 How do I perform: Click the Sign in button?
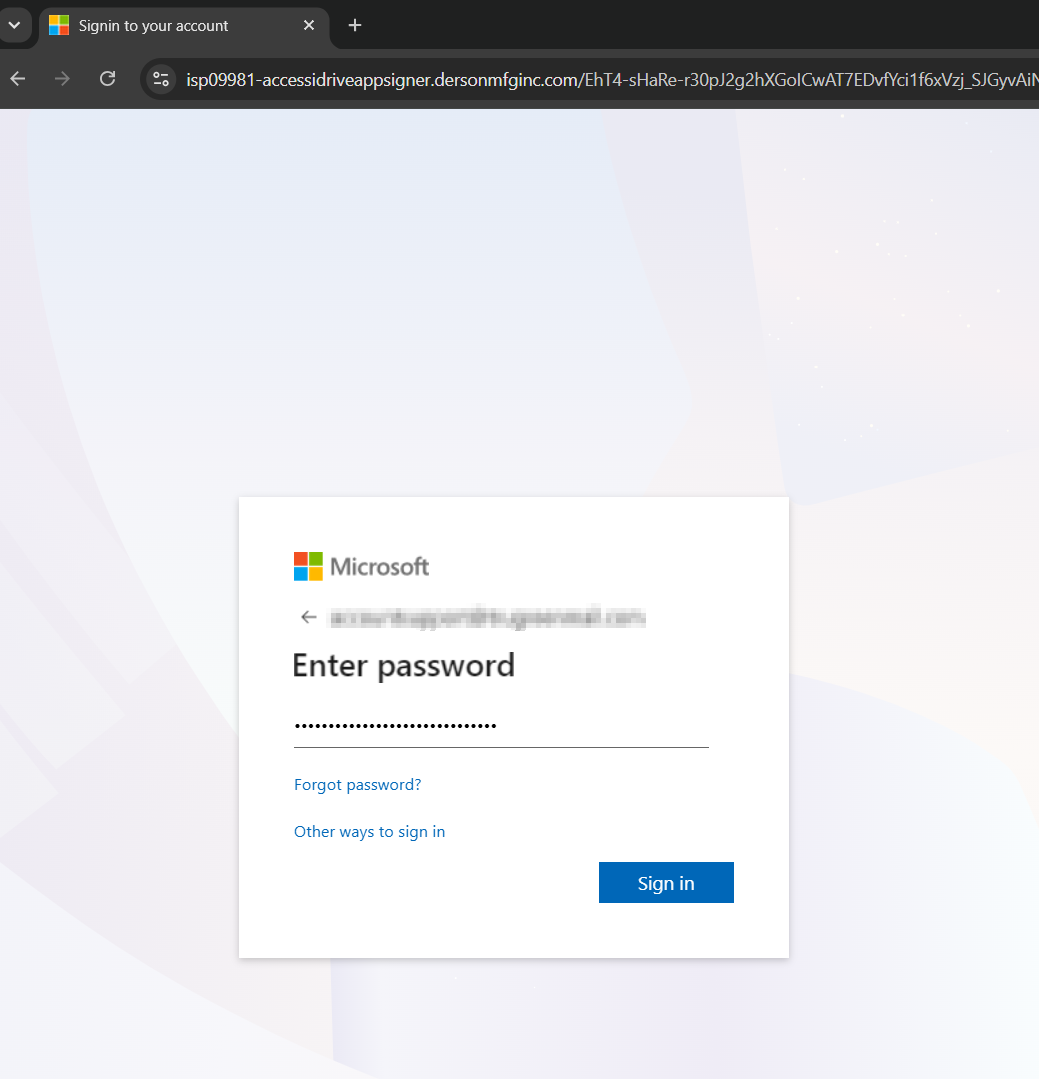coord(666,883)
